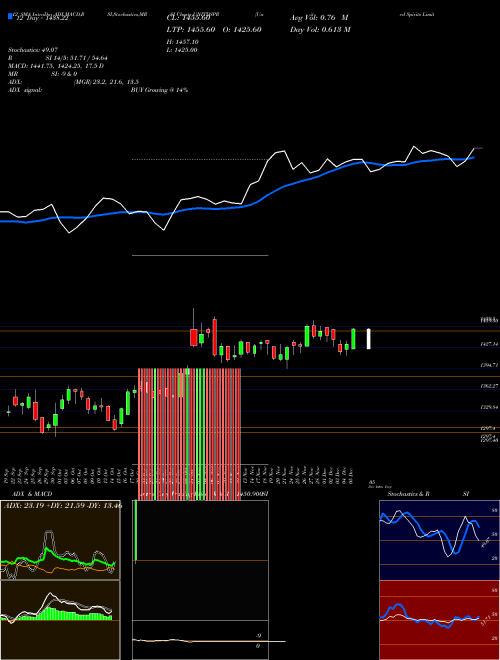Select the ADX (MGR) 23.2, 21.6 values
This screenshot has height=660, width=500.
73,82
